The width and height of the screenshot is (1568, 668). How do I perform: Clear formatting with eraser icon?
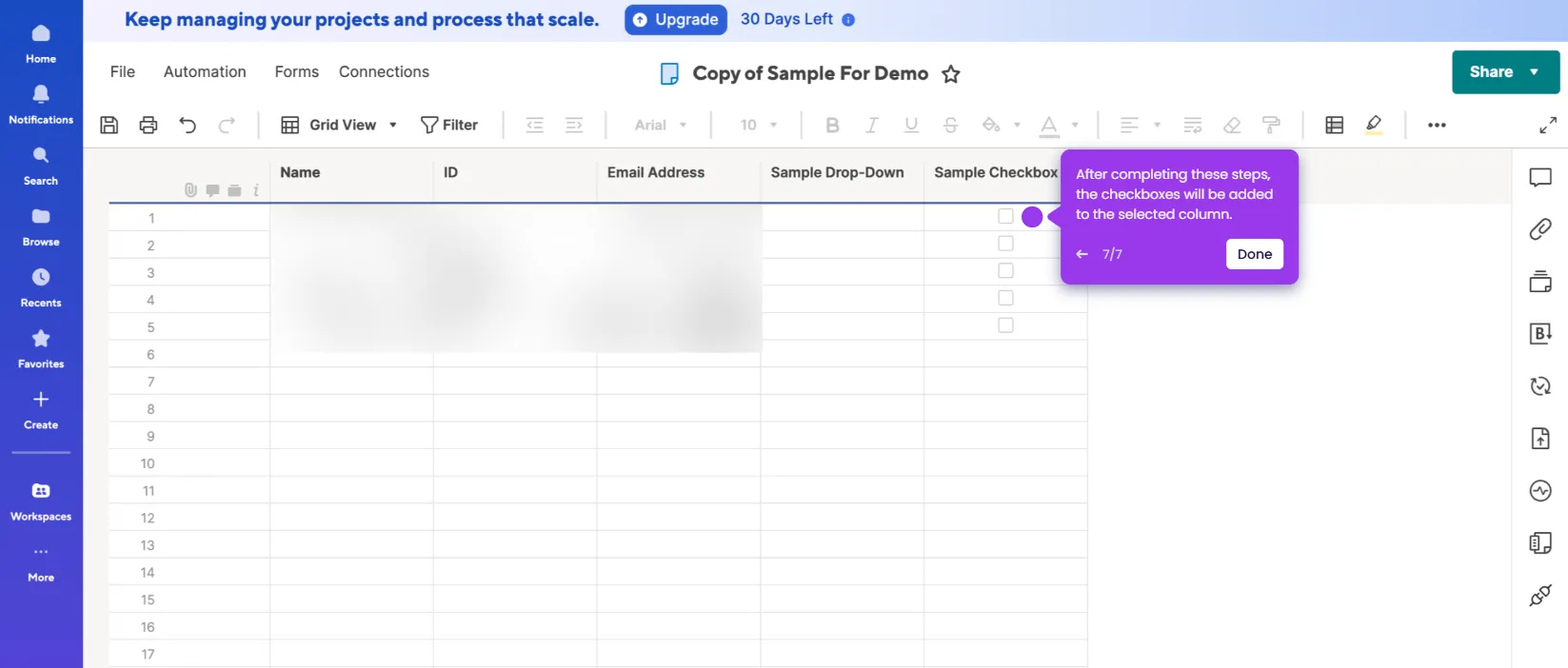[x=1232, y=125]
